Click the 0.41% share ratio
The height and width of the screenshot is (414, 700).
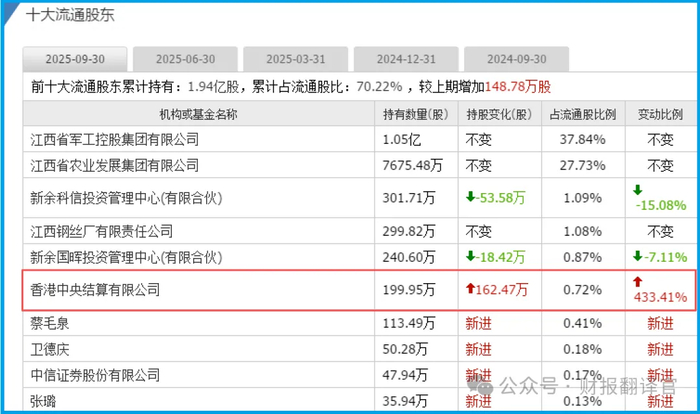click(x=583, y=323)
